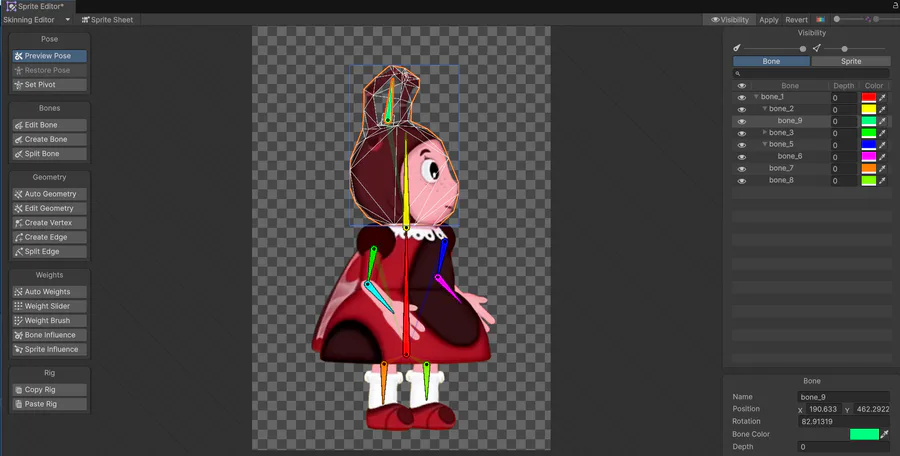This screenshot has width=900, height=456.
Task: Hide bone_1 using its eye icon
Action: tap(742, 98)
